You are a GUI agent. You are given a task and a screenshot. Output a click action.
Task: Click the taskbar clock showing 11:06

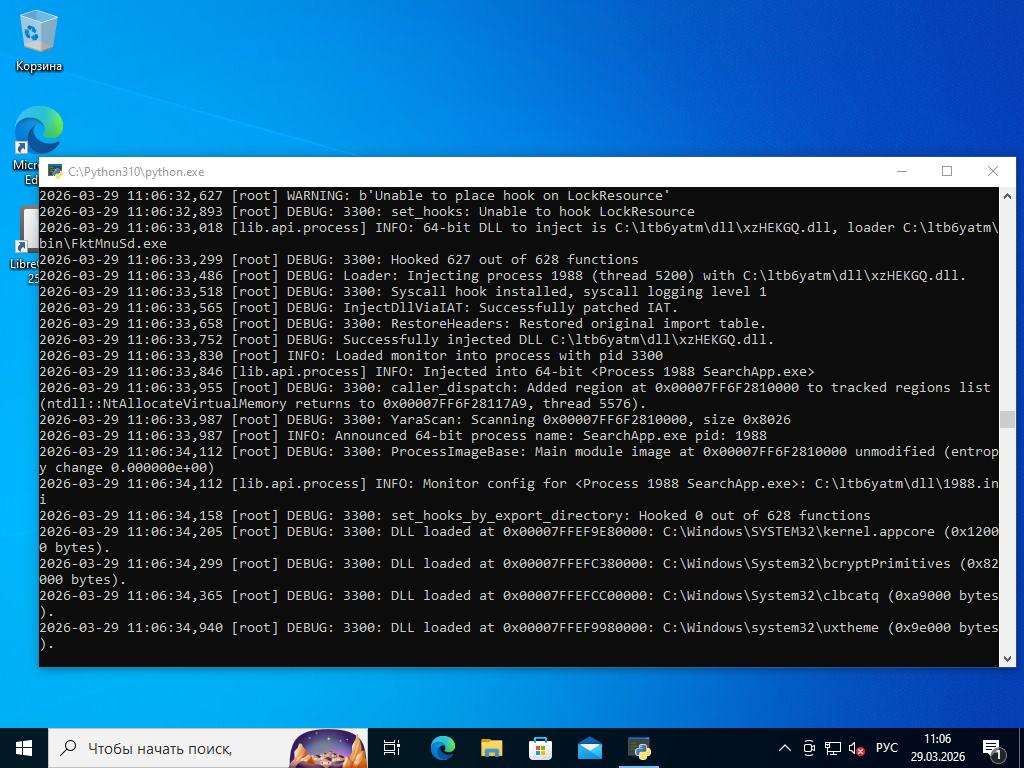(937, 748)
